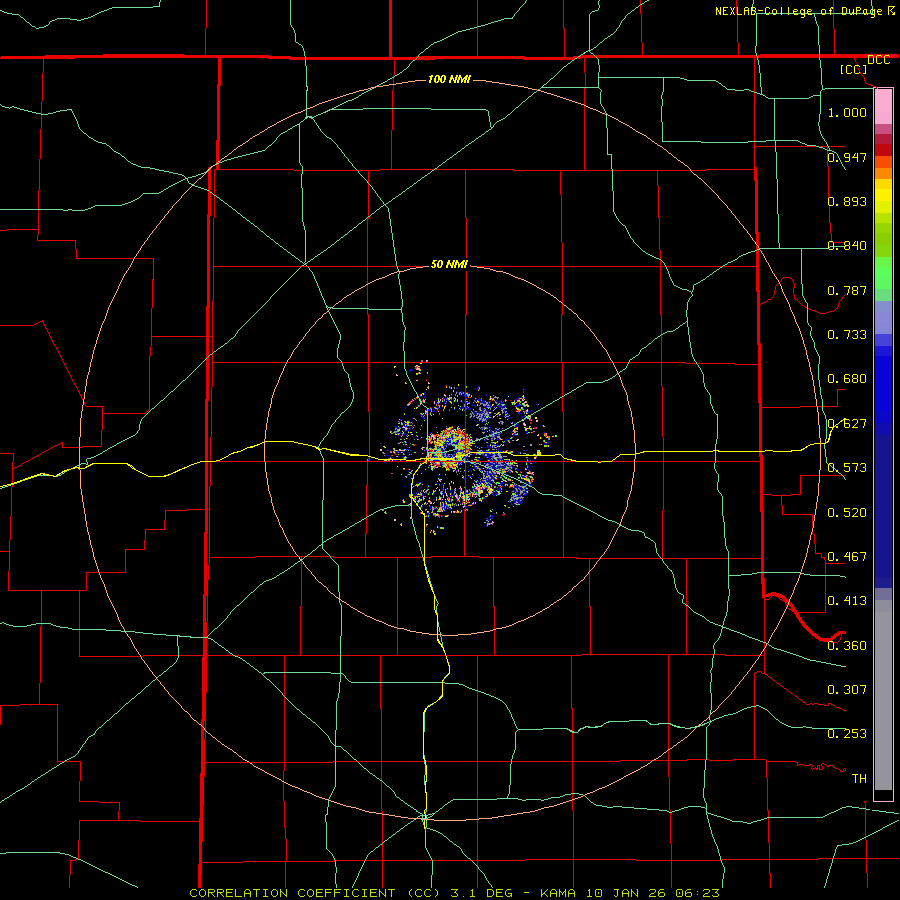Select the 0.360 legend value

pyautogui.click(x=847, y=645)
